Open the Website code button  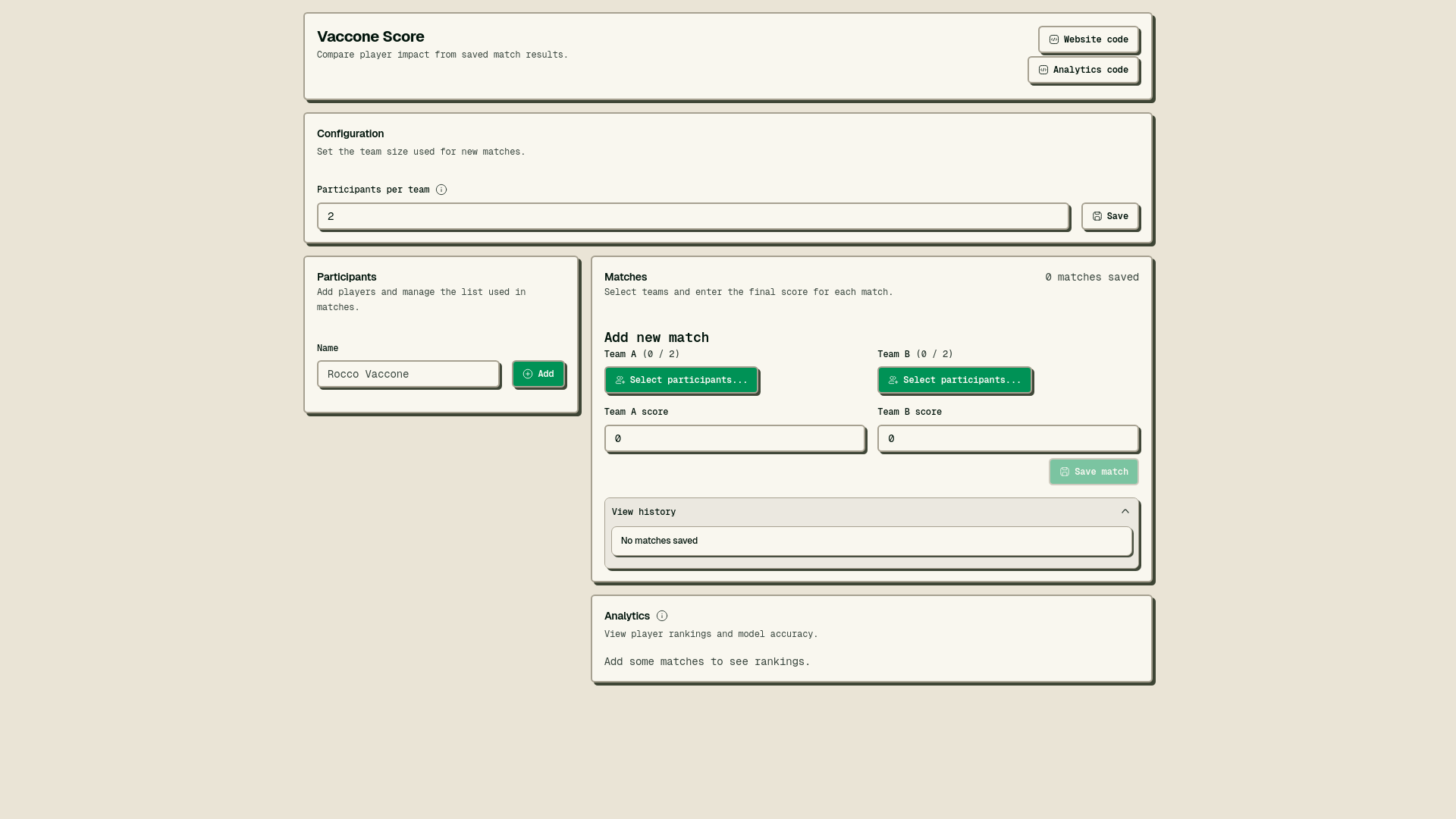[1088, 39]
